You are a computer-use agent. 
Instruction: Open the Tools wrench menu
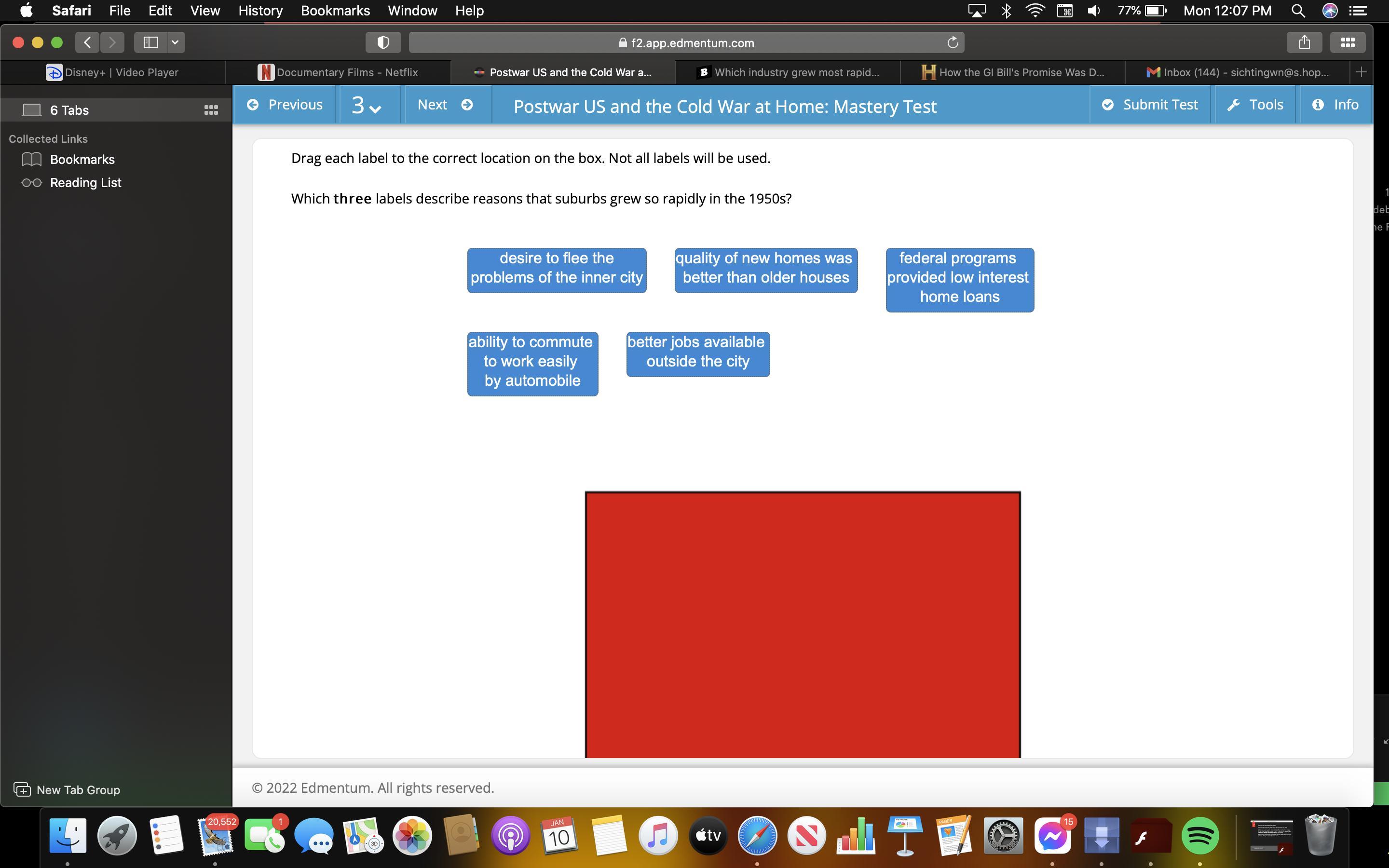click(x=1255, y=105)
